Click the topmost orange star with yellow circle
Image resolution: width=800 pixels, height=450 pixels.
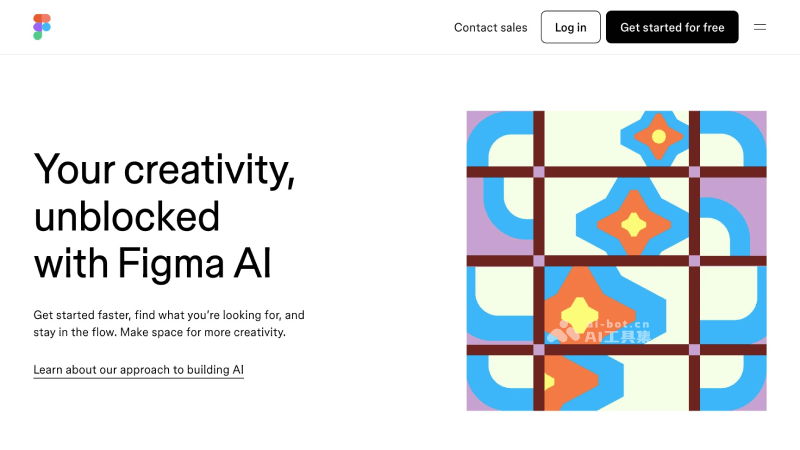pos(658,137)
